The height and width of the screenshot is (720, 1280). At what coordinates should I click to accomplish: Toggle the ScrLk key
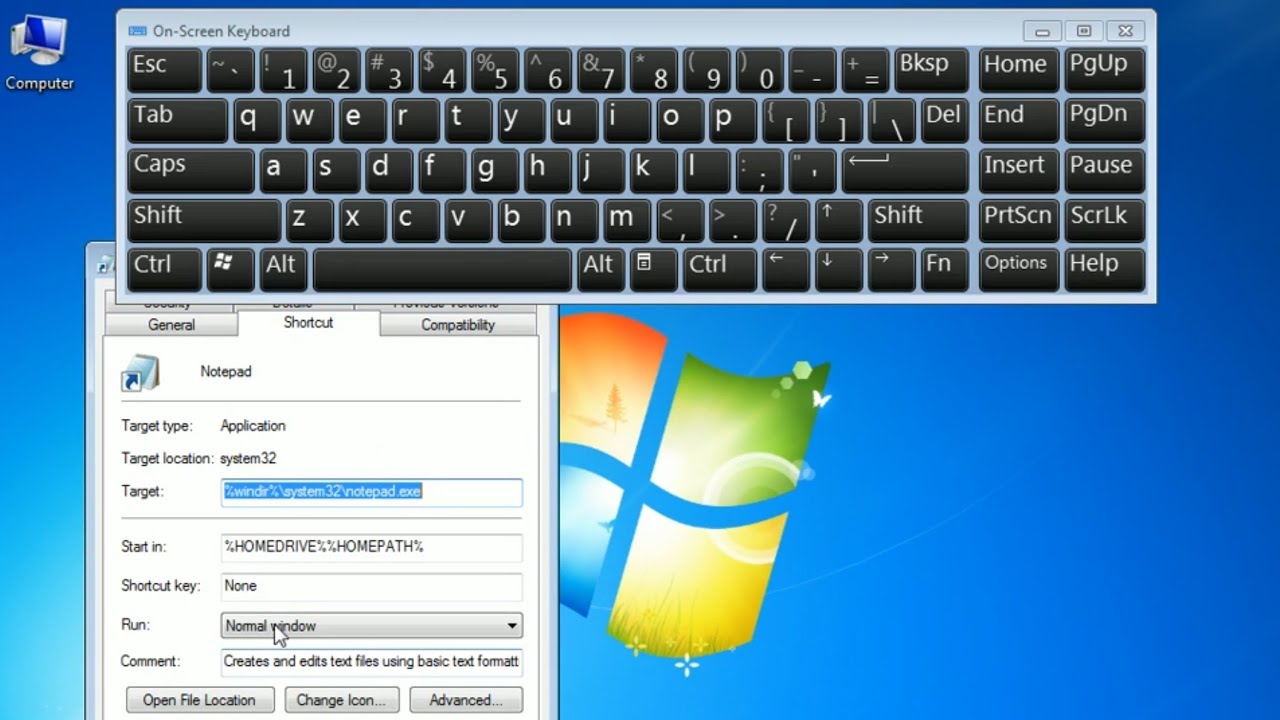1105,220
